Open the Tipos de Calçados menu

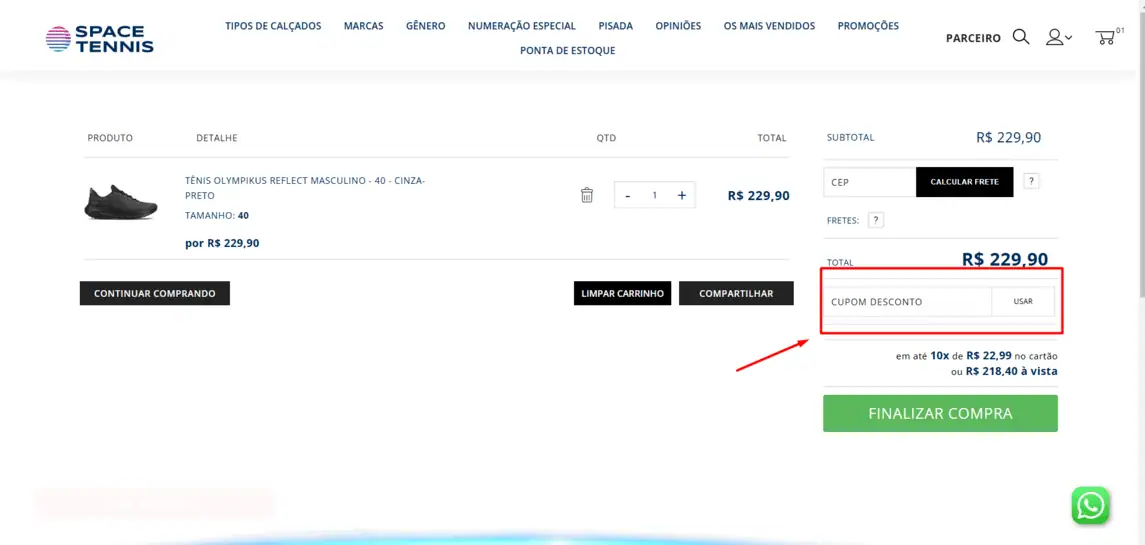[x=273, y=26]
